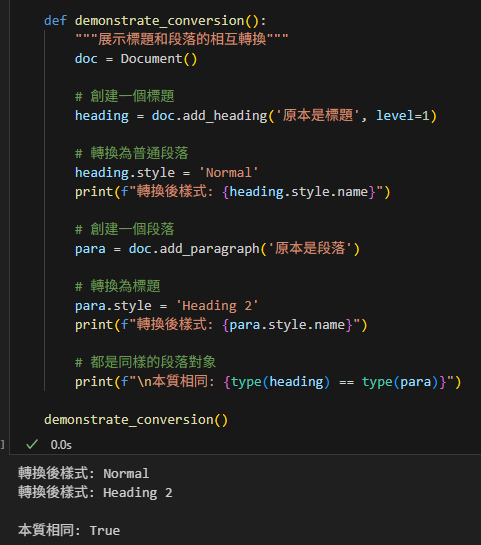Click output line '本質相同: True'
Image resolution: width=481 pixels, height=545 pixels.
tap(69, 530)
